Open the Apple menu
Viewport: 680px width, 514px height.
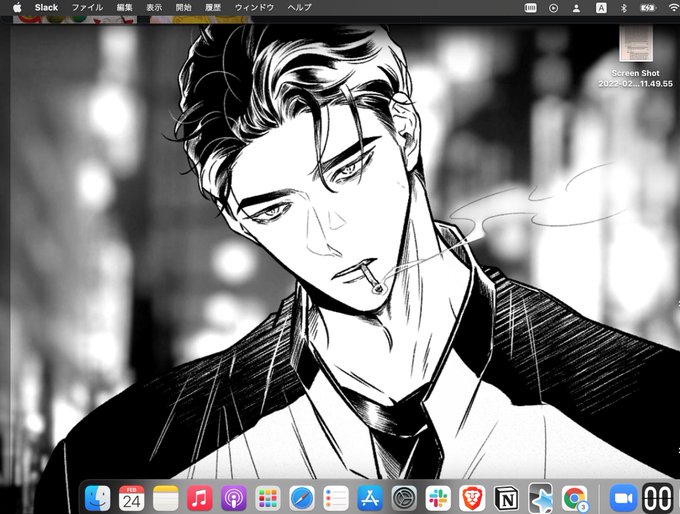click(x=17, y=7)
